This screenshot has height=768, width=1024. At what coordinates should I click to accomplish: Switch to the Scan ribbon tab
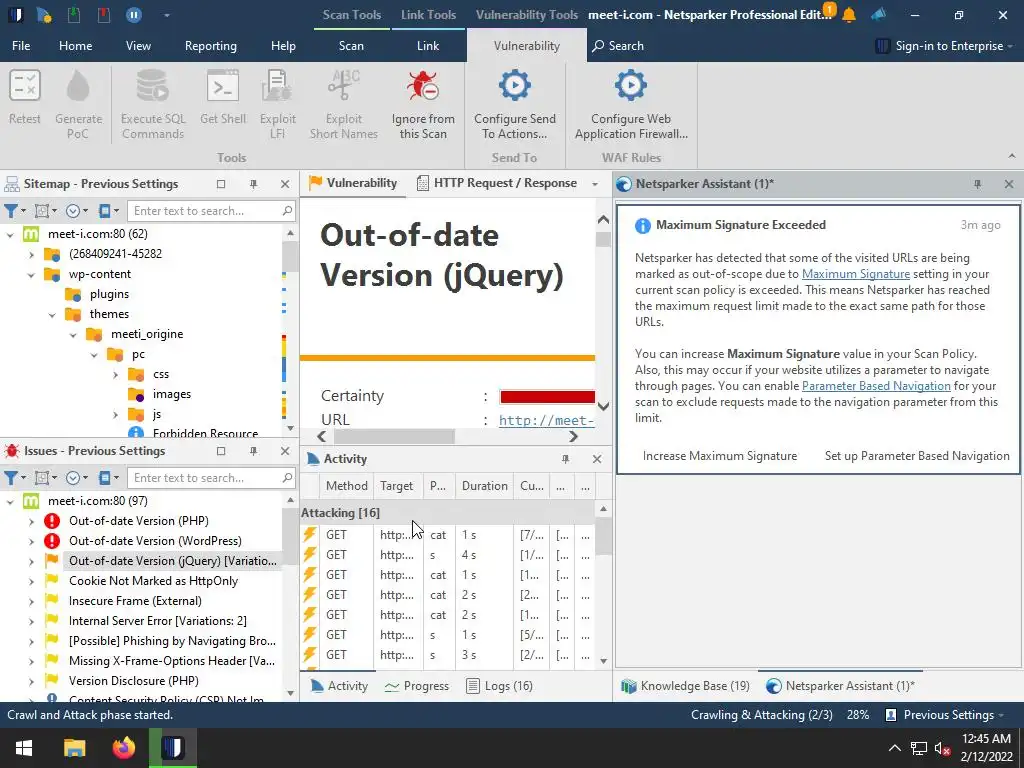coord(351,46)
